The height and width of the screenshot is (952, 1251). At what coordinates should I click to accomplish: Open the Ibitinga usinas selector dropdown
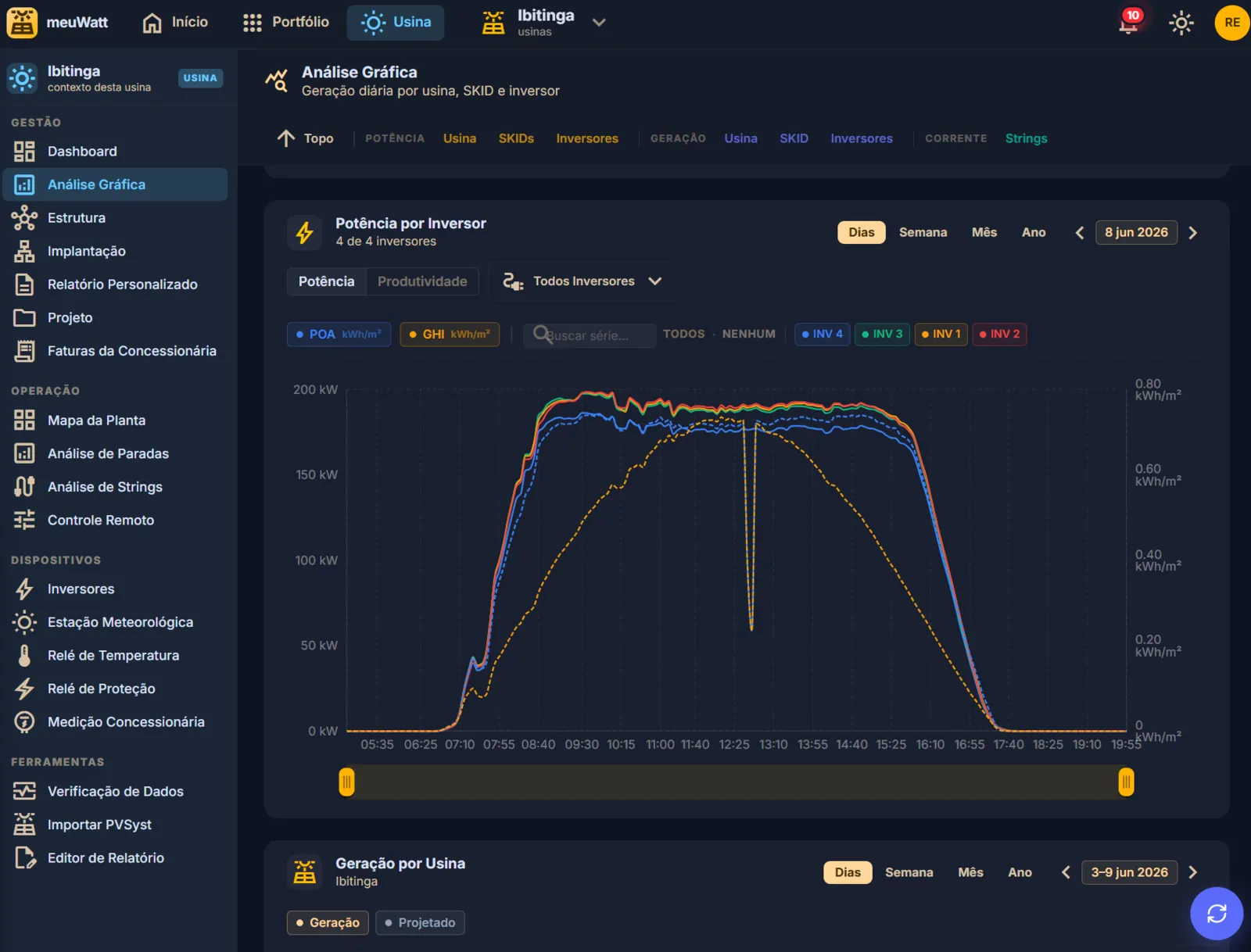(x=544, y=23)
